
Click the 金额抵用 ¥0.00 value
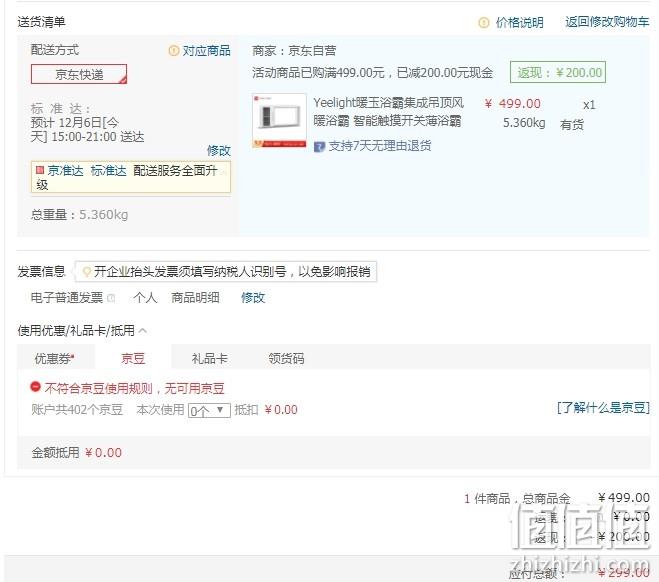pos(103,453)
